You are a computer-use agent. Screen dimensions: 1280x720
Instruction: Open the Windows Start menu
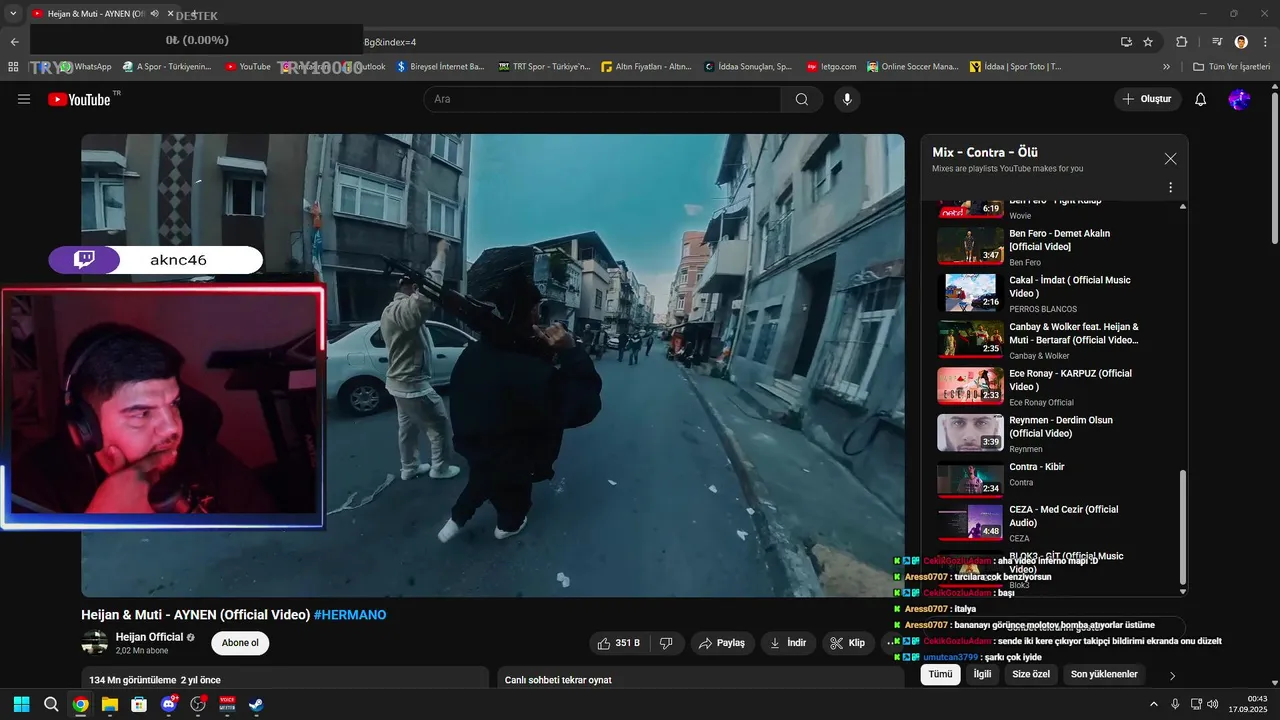point(22,704)
